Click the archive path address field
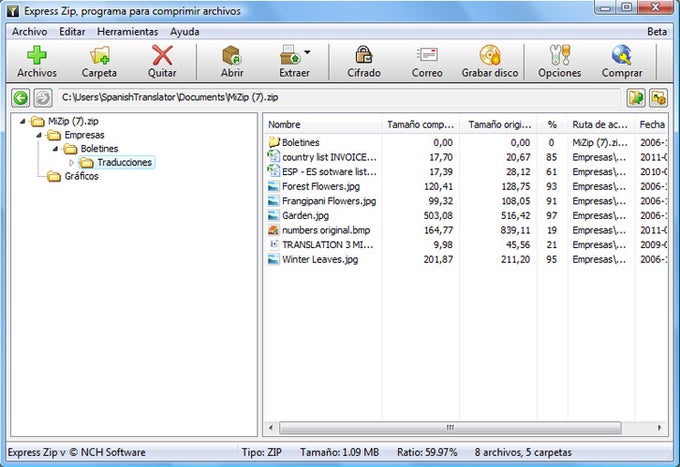The width and height of the screenshot is (680, 467). pos(339,98)
